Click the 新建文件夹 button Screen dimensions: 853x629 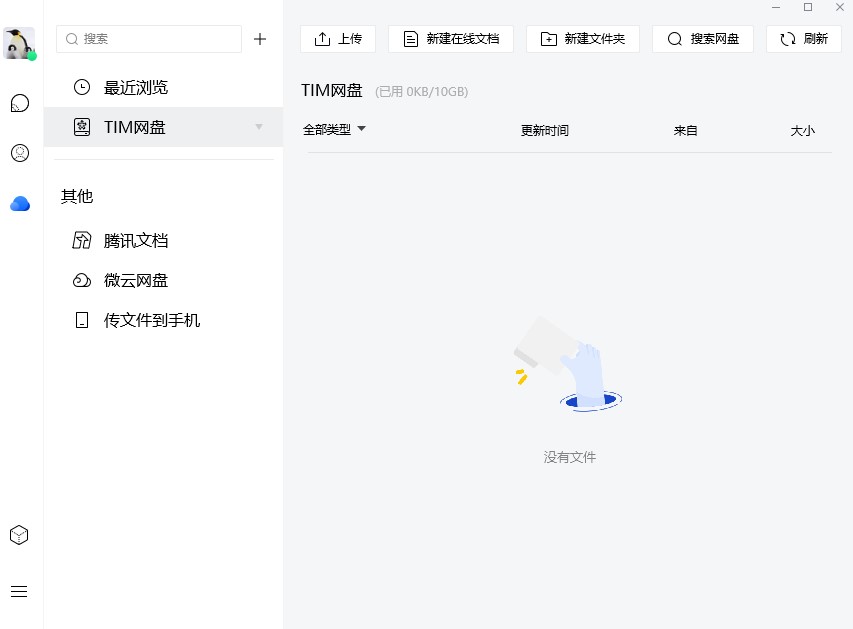coord(582,39)
